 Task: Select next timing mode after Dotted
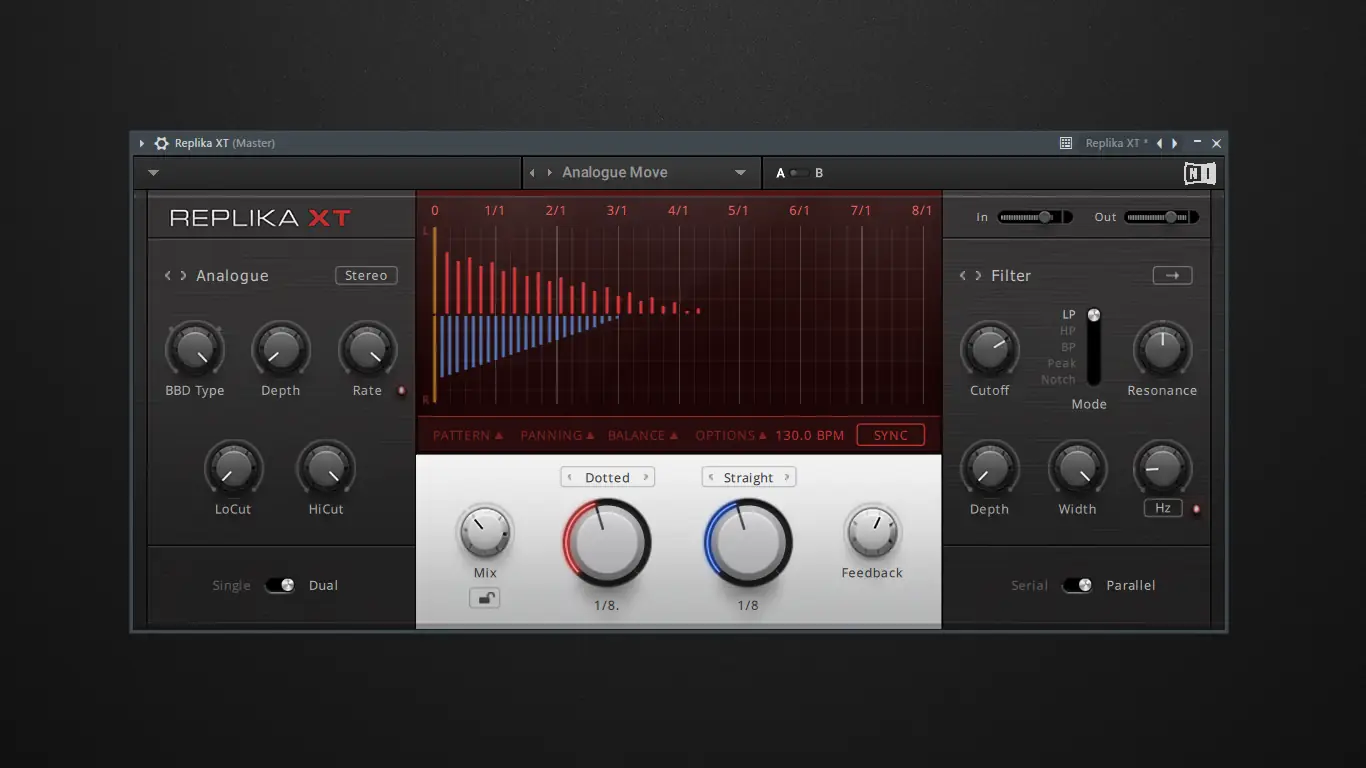(646, 478)
